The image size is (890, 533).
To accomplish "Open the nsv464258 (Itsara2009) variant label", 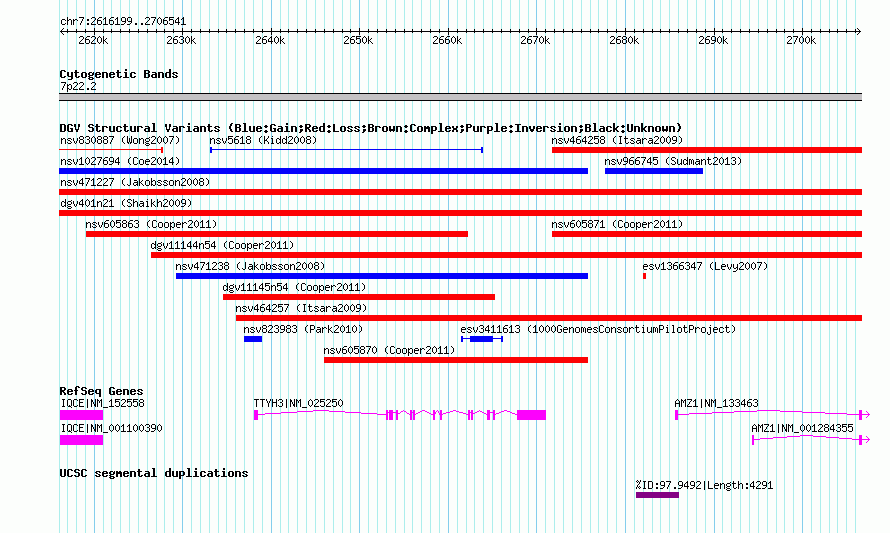I will pyautogui.click(x=617, y=140).
